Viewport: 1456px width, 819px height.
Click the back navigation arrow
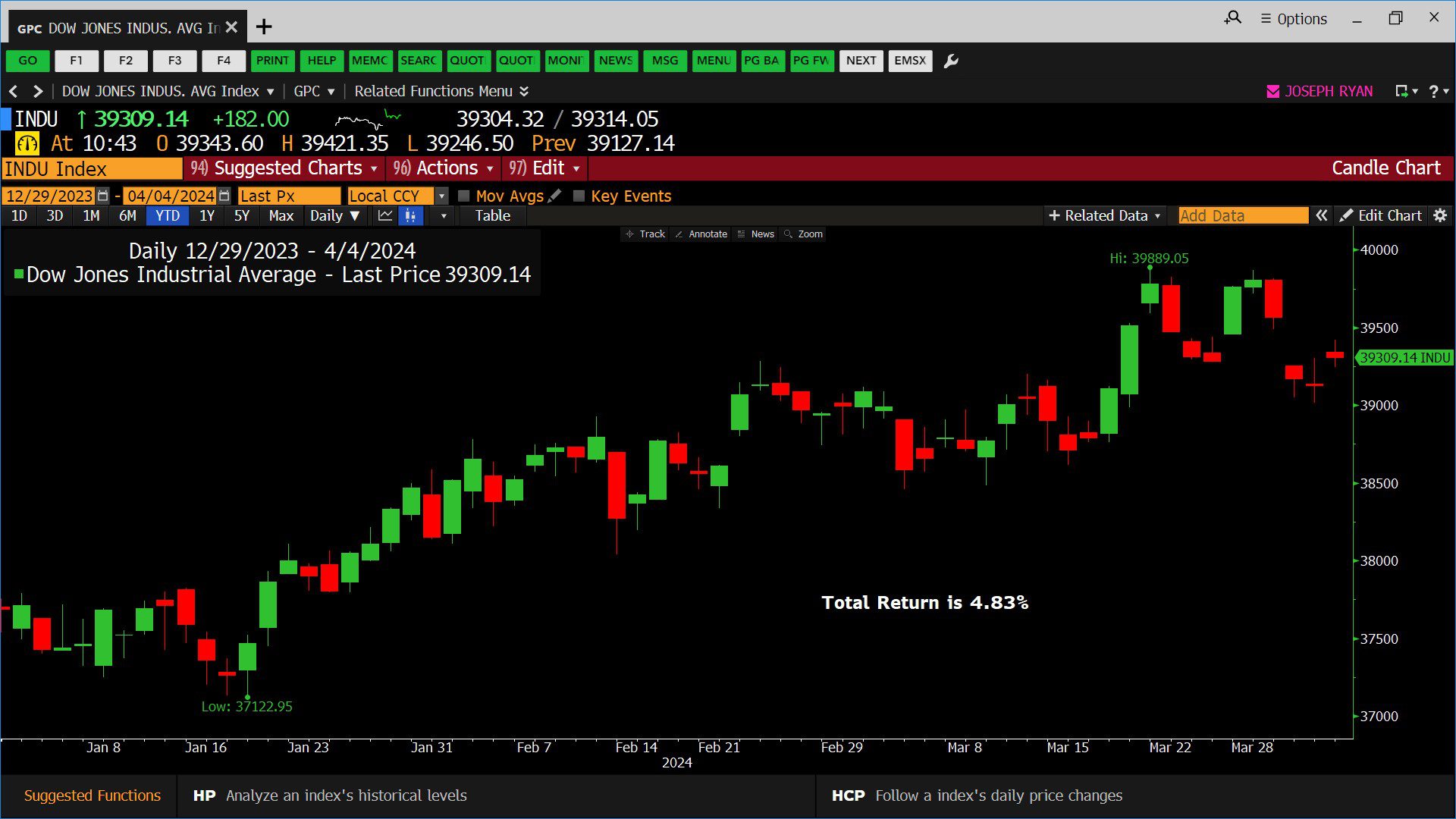[13, 91]
